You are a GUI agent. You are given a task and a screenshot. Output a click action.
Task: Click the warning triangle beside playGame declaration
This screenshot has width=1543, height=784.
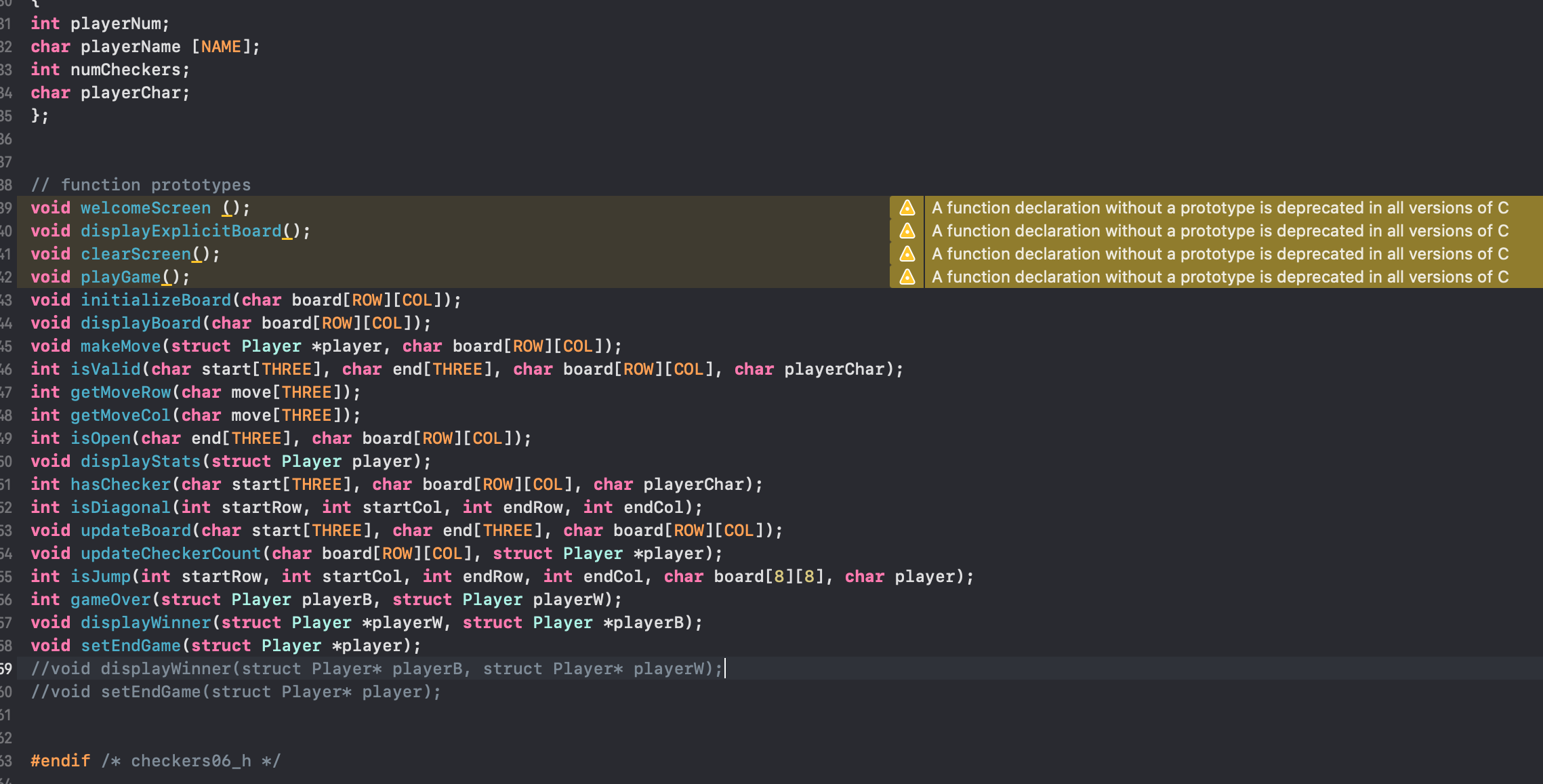906,276
